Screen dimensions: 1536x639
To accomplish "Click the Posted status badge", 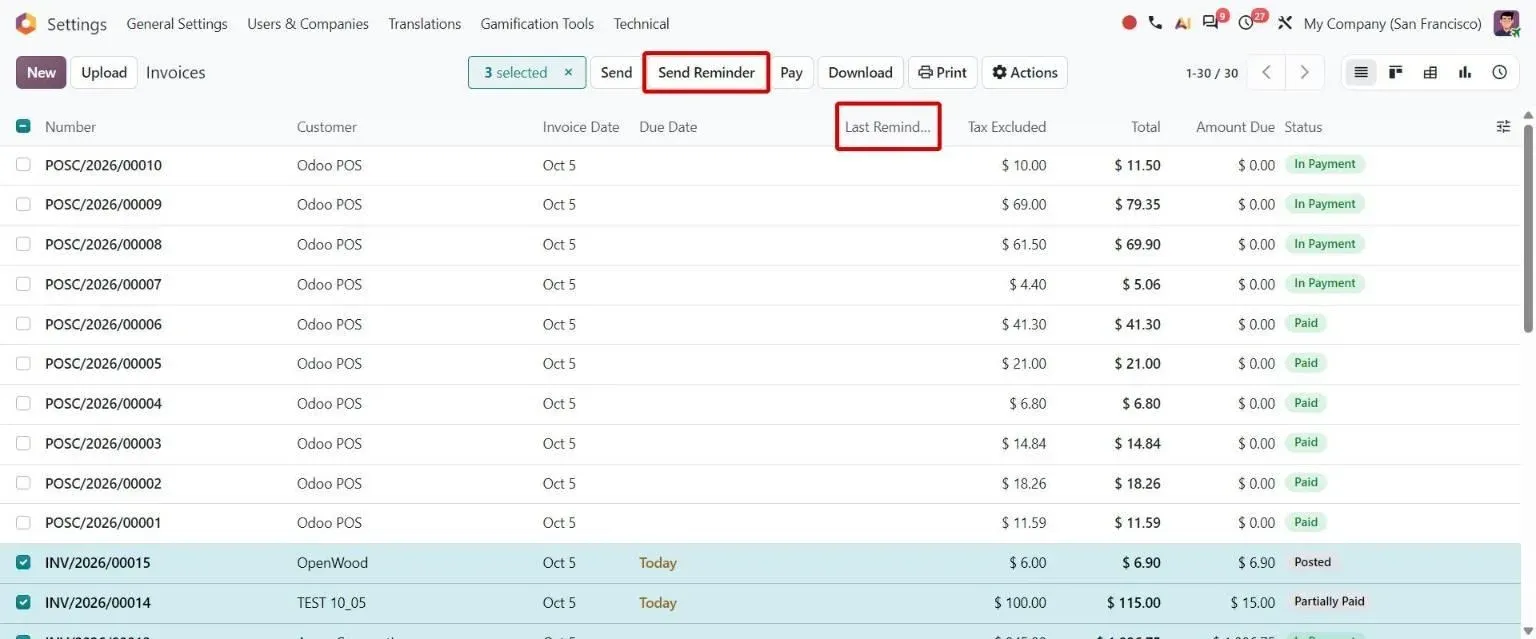I will 1312,562.
